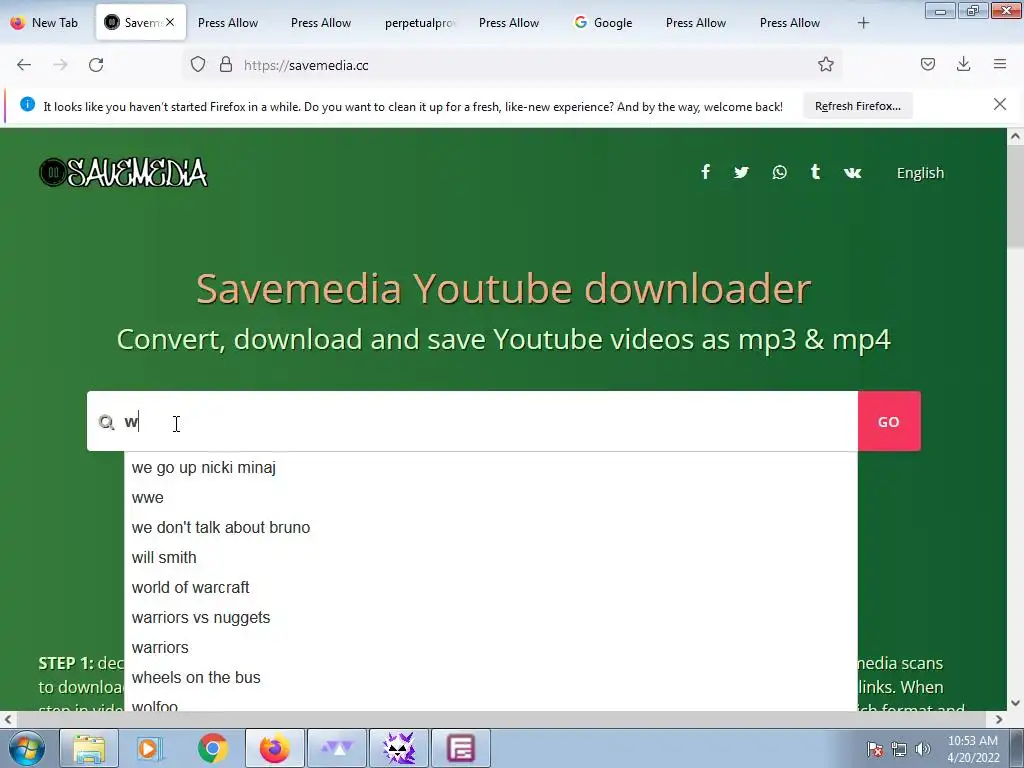Switch to the first Press Allow tab
Image resolution: width=1024 pixels, height=768 pixels.
(228, 23)
